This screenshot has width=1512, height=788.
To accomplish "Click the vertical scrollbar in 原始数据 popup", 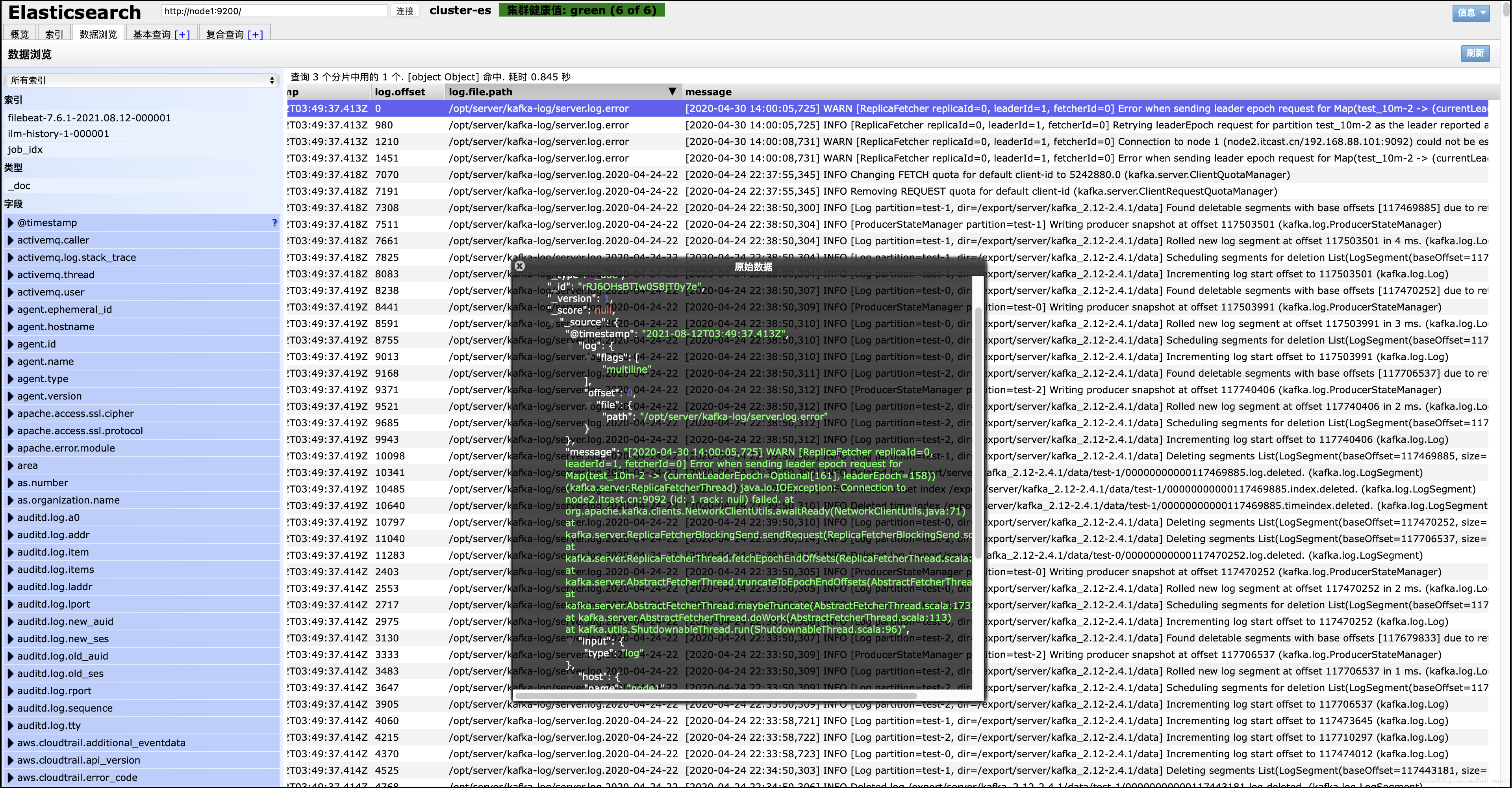I will (978, 433).
